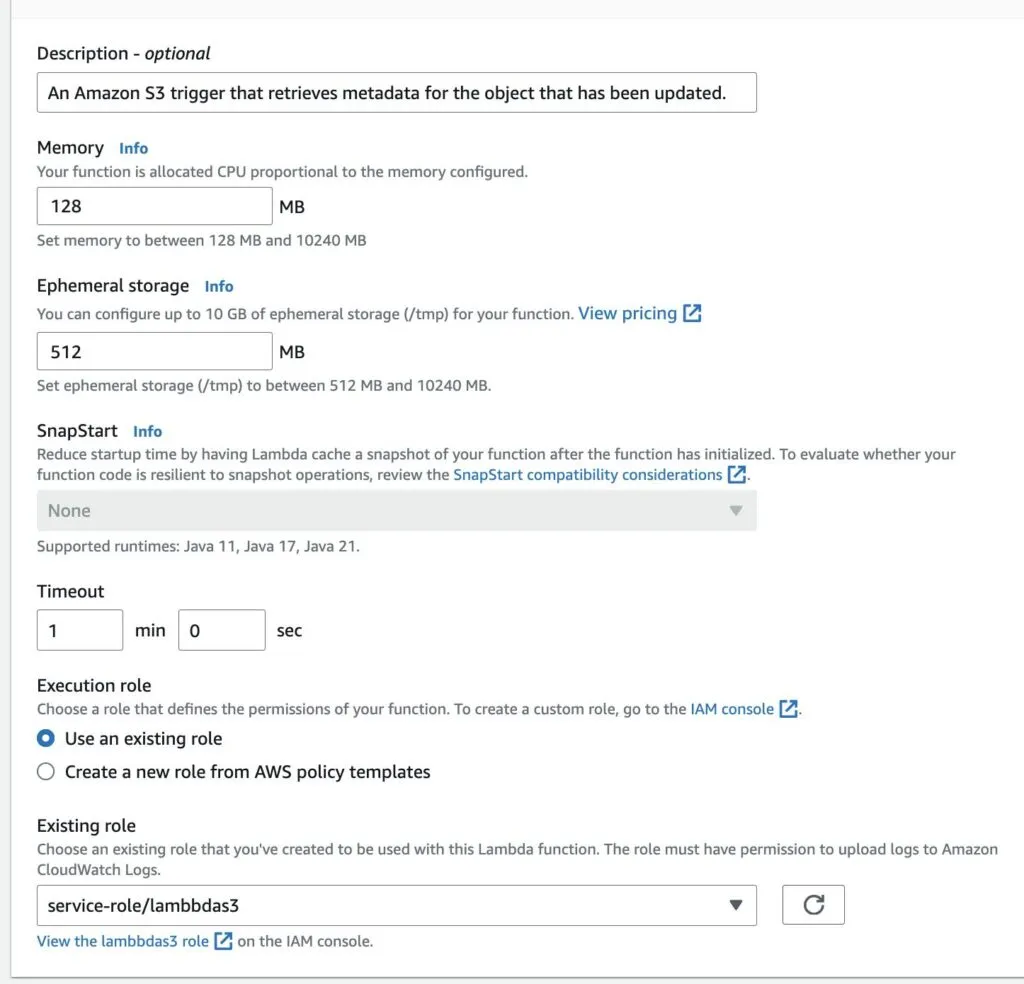Viewport: 1024px width, 984px height.
Task: Refresh the existing role list
Action: point(813,904)
